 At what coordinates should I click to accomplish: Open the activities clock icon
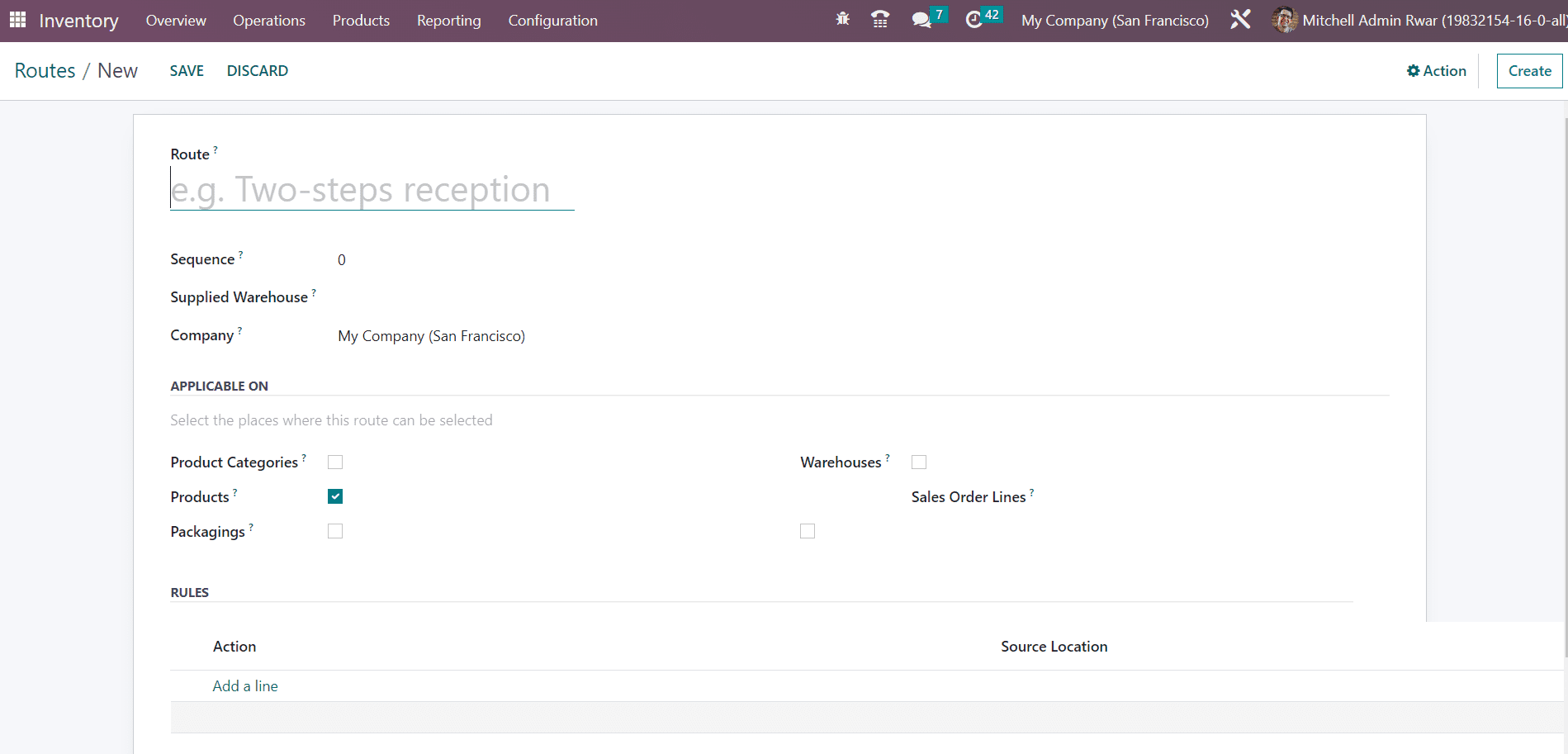[x=974, y=20]
